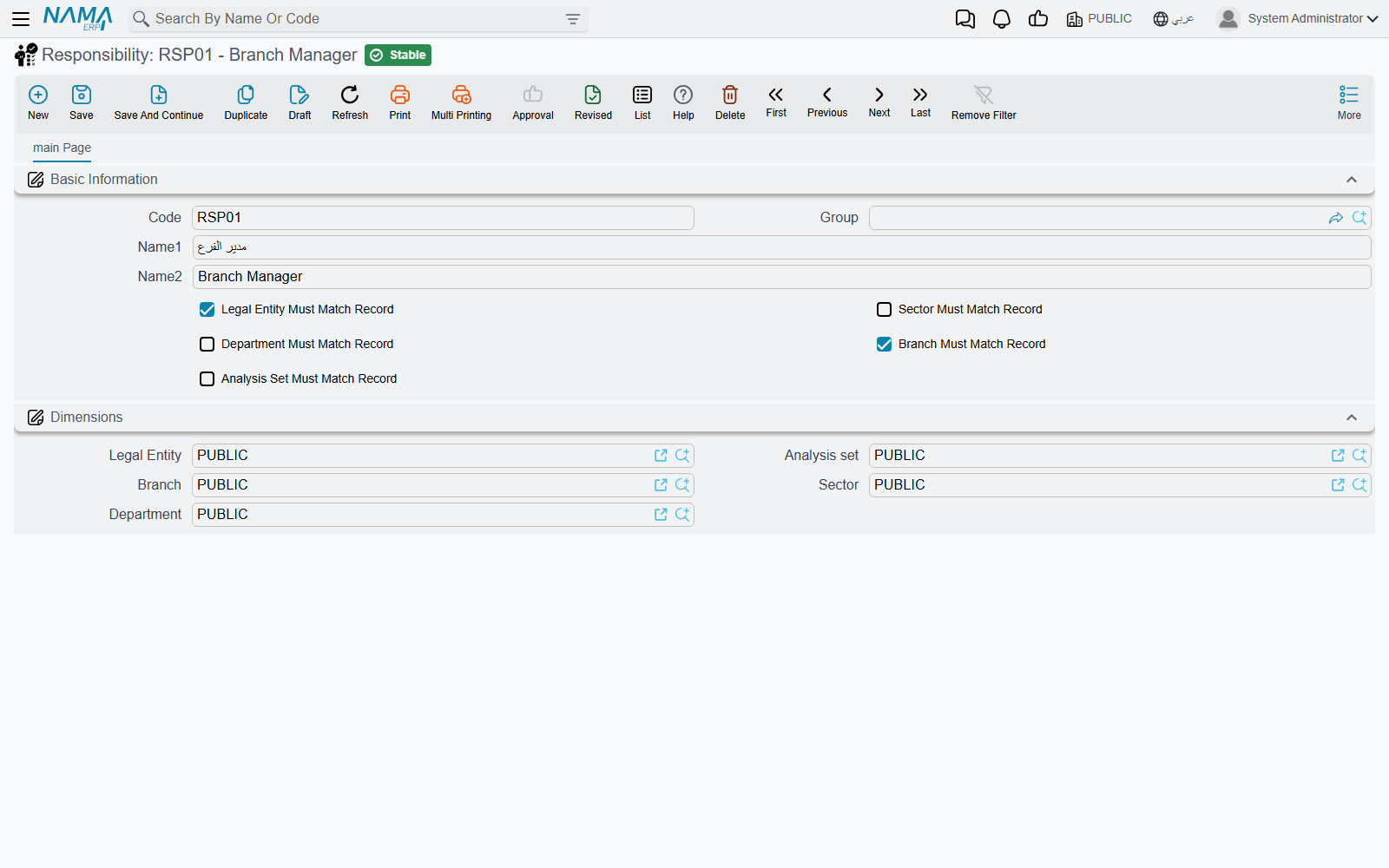Click the Code input field

point(443,218)
